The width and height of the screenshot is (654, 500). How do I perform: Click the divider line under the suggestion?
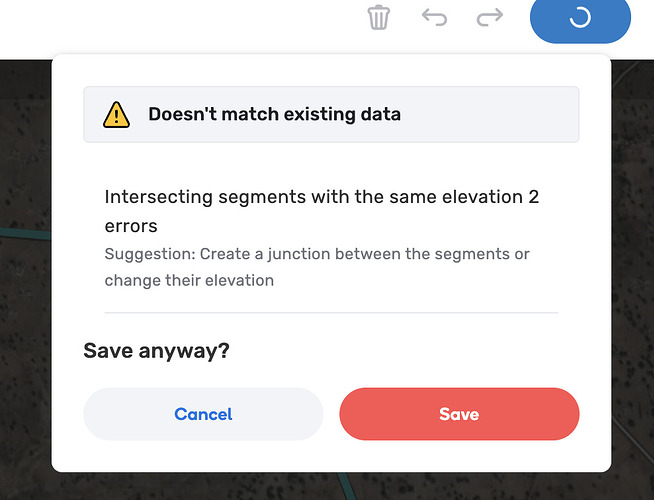[331, 313]
